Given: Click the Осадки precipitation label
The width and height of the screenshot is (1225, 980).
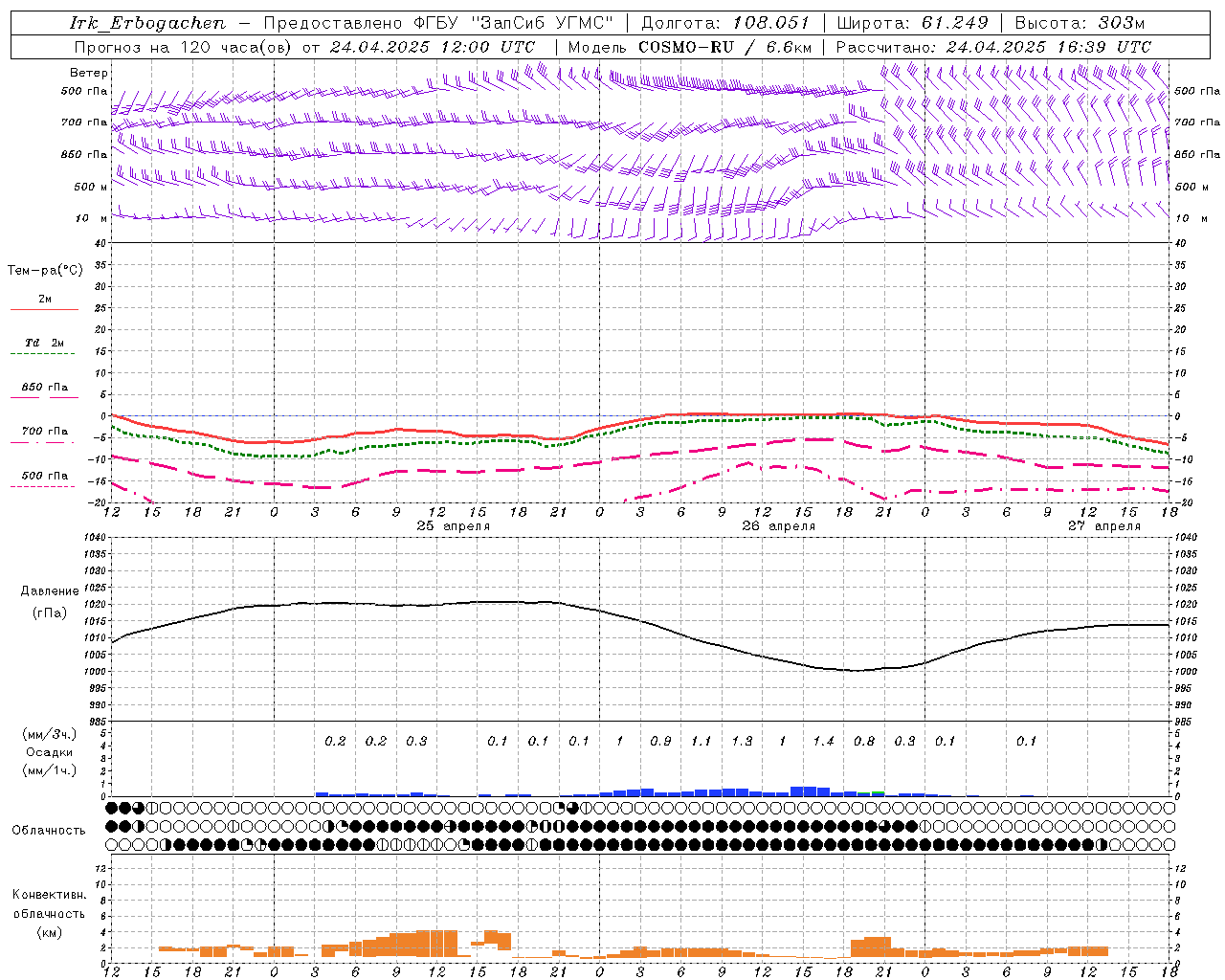Looking at the screenshot, I should point(49,752).
